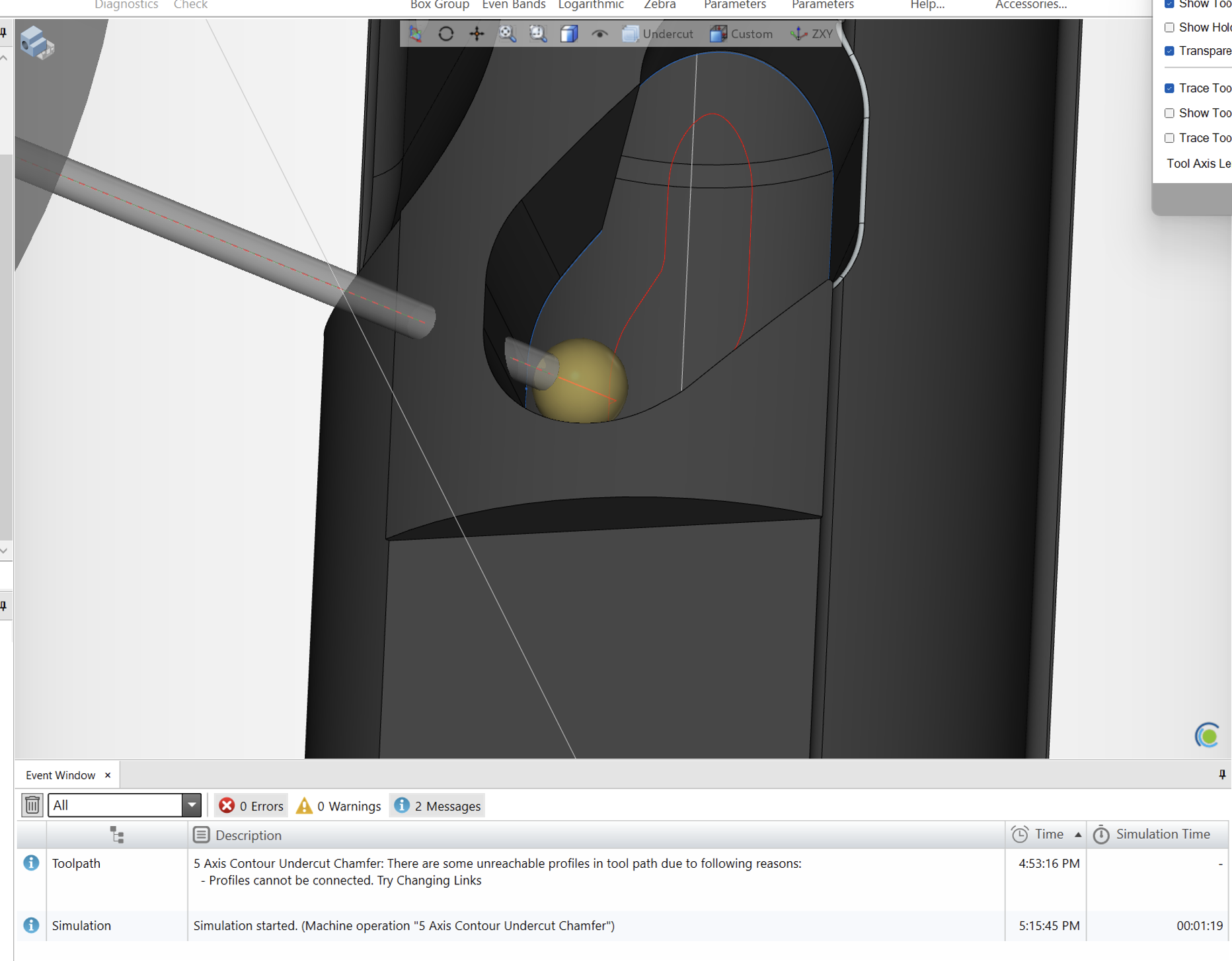Select the circular rotate view tool
The height and width of the screenshot is (961, 1232).
(446, 34)
